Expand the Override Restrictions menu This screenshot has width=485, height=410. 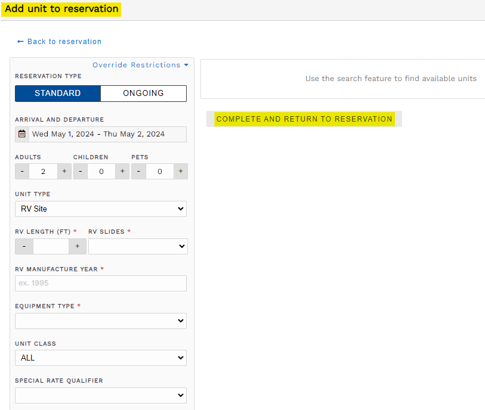pos(140,65)
